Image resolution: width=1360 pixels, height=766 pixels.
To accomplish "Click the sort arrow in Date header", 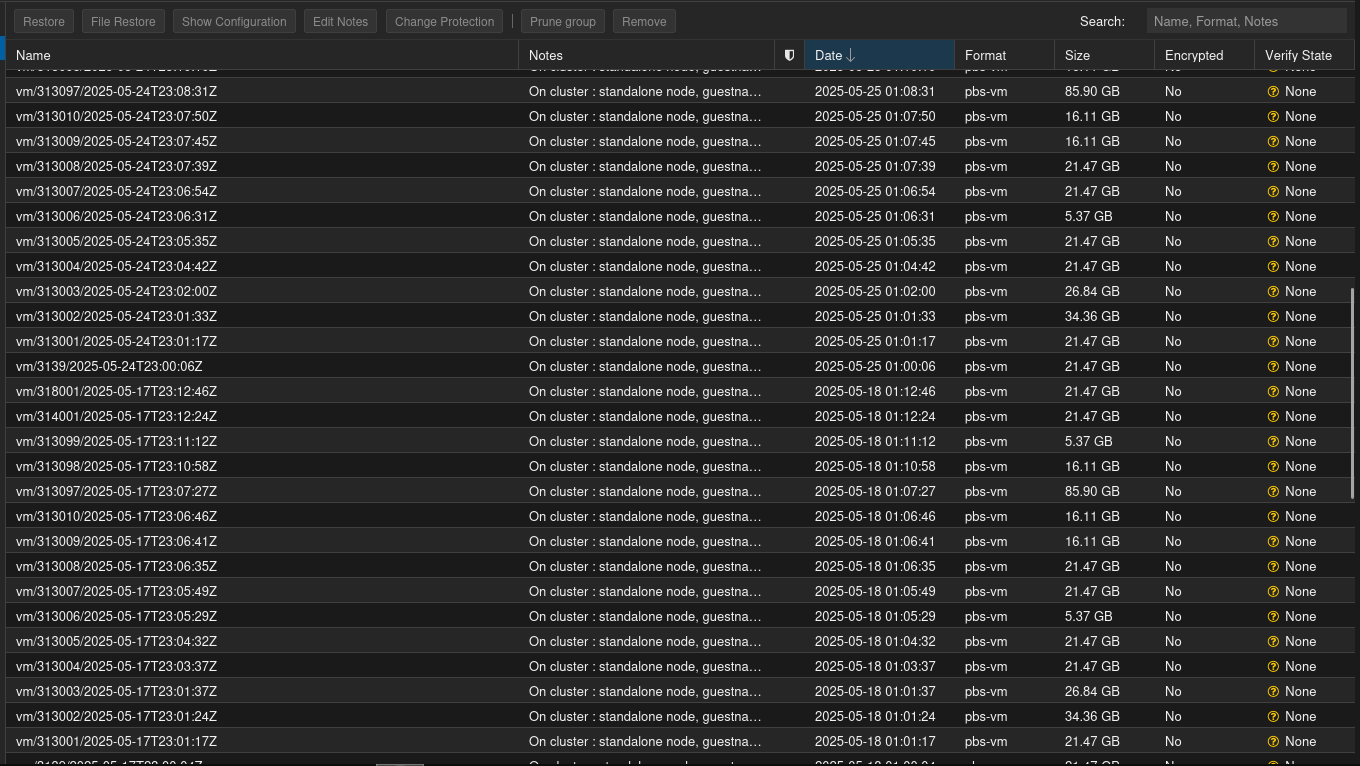I will click(850, 56).
